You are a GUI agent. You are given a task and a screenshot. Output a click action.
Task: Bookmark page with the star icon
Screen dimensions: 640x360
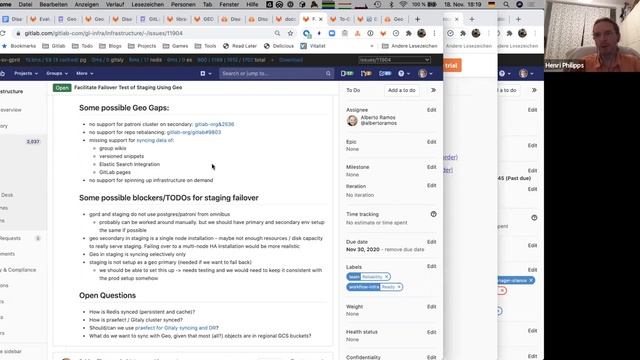(x=290, y=33)
